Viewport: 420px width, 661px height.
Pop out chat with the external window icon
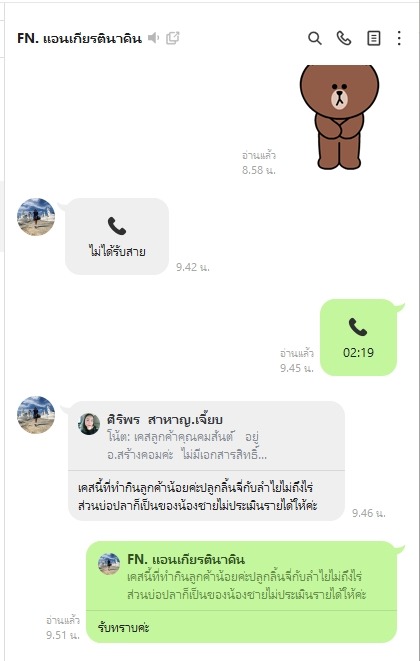173,38
